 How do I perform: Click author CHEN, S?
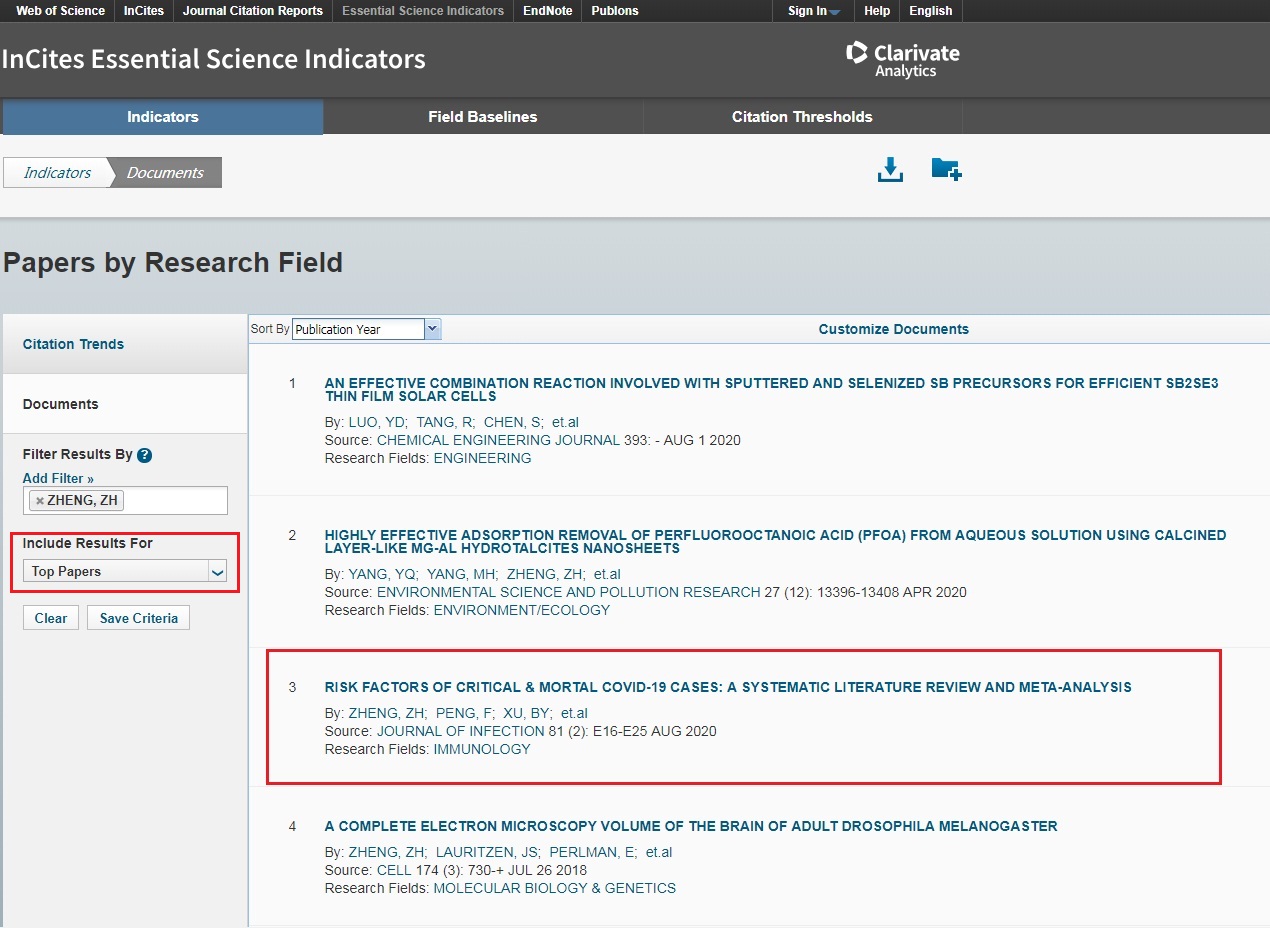pyautogui.click(x=513, y=422)
